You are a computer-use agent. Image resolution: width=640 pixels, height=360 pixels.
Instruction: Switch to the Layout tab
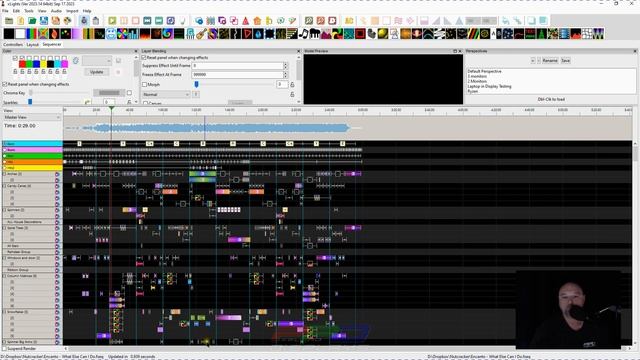click(32, 44)
